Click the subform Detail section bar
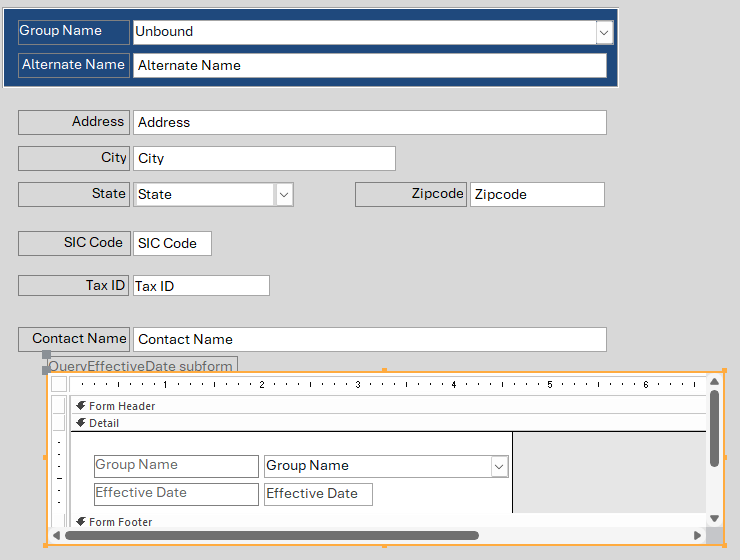 click(388, 423)
